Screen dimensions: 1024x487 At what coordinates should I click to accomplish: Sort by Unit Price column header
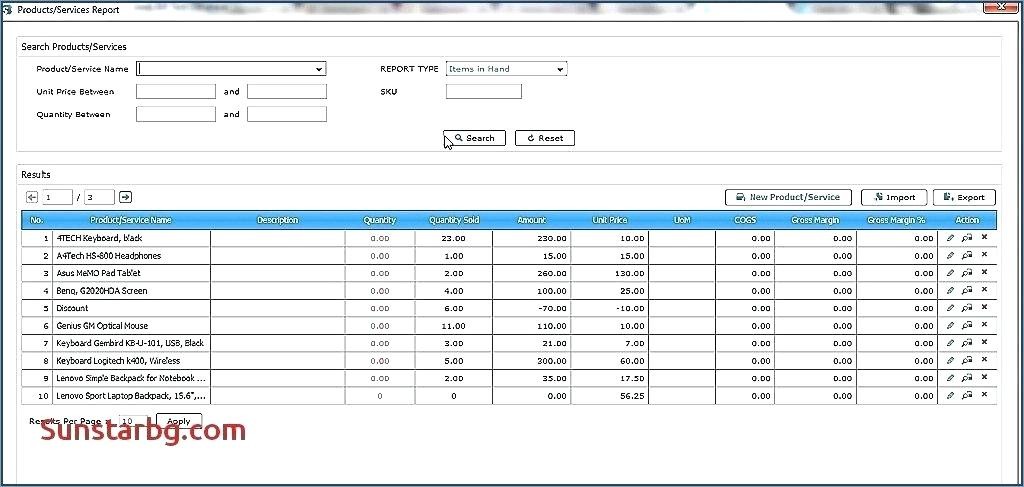pos(610,220)
